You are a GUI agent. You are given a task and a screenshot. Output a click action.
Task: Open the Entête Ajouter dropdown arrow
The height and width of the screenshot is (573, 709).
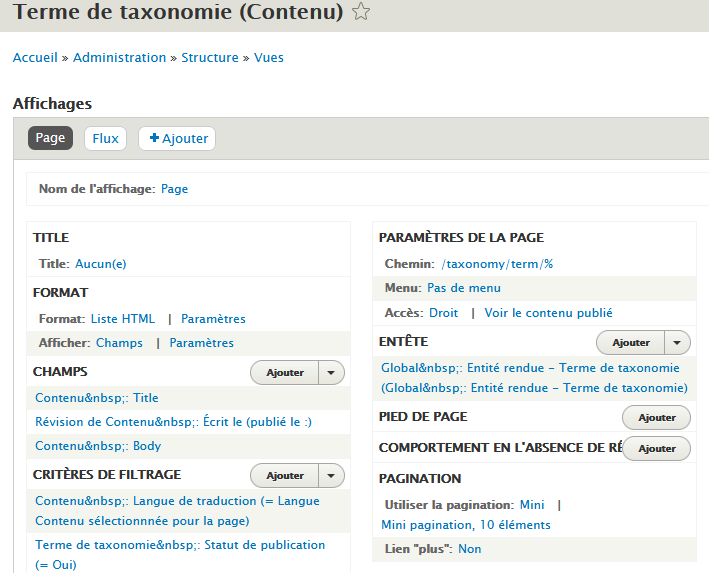(x=678, y=342)
